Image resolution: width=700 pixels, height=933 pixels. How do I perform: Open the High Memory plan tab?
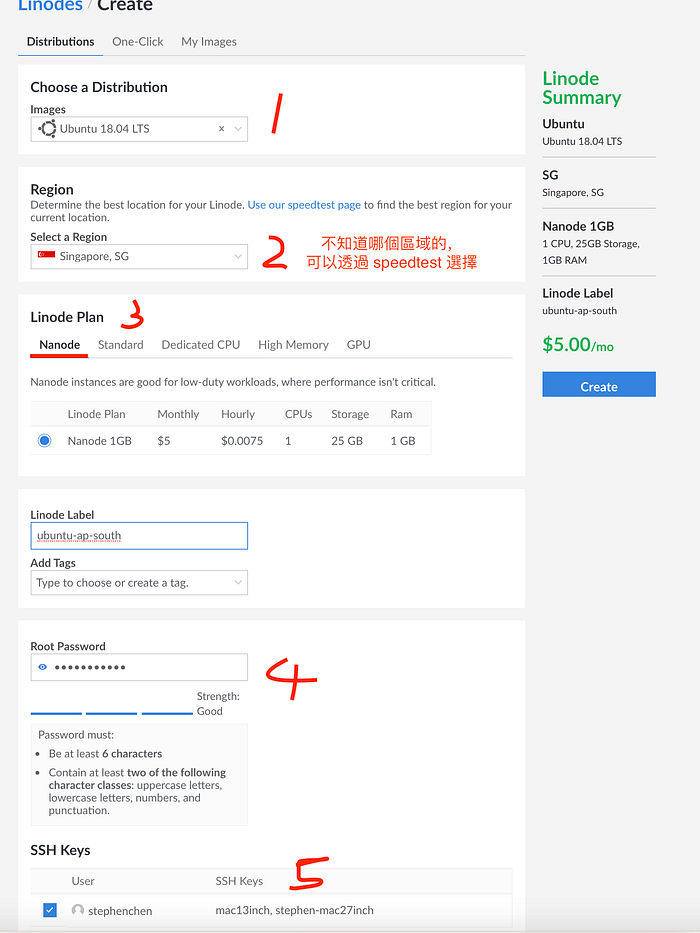[293, 345]
